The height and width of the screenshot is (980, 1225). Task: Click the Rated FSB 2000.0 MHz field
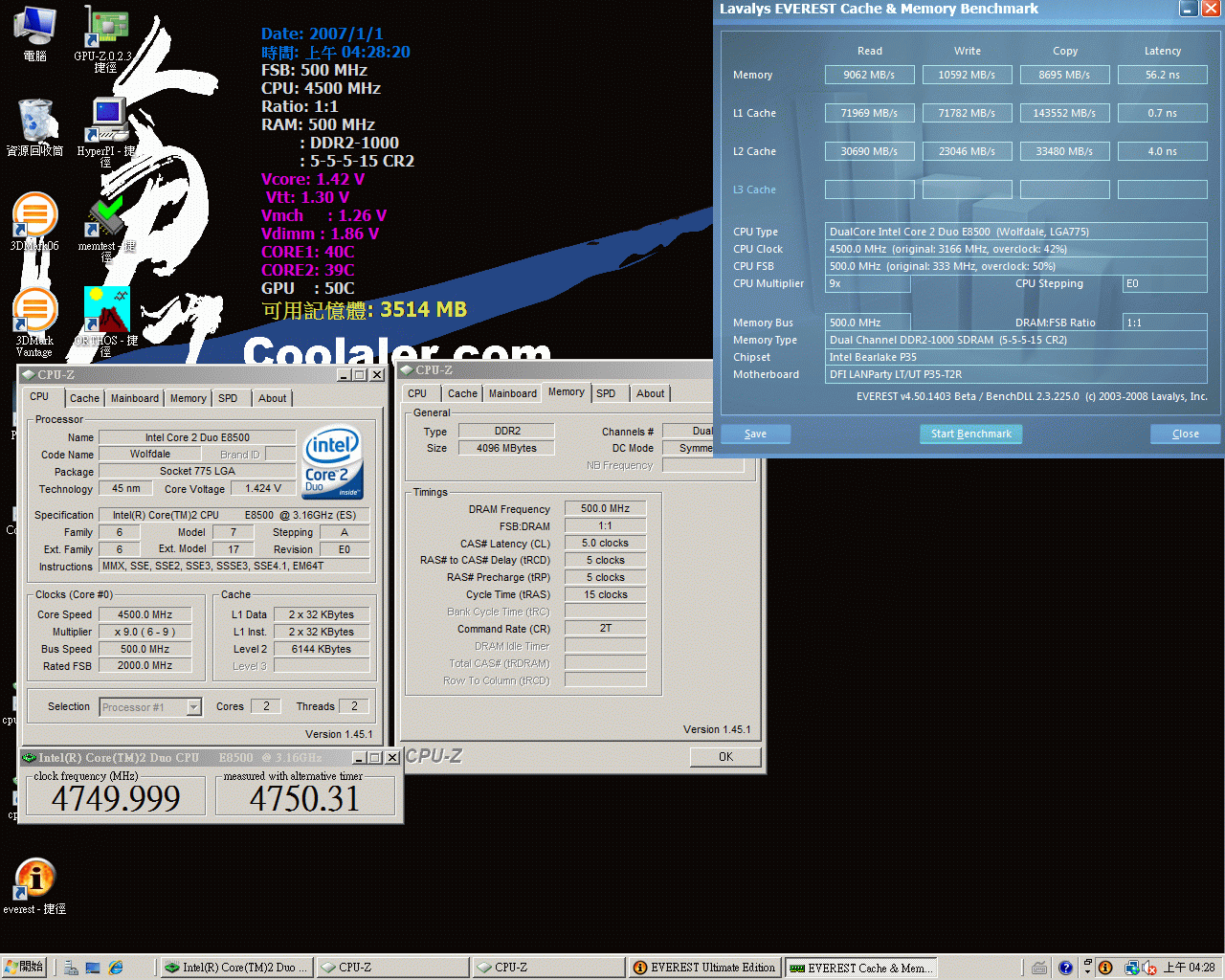coord(145,665)
